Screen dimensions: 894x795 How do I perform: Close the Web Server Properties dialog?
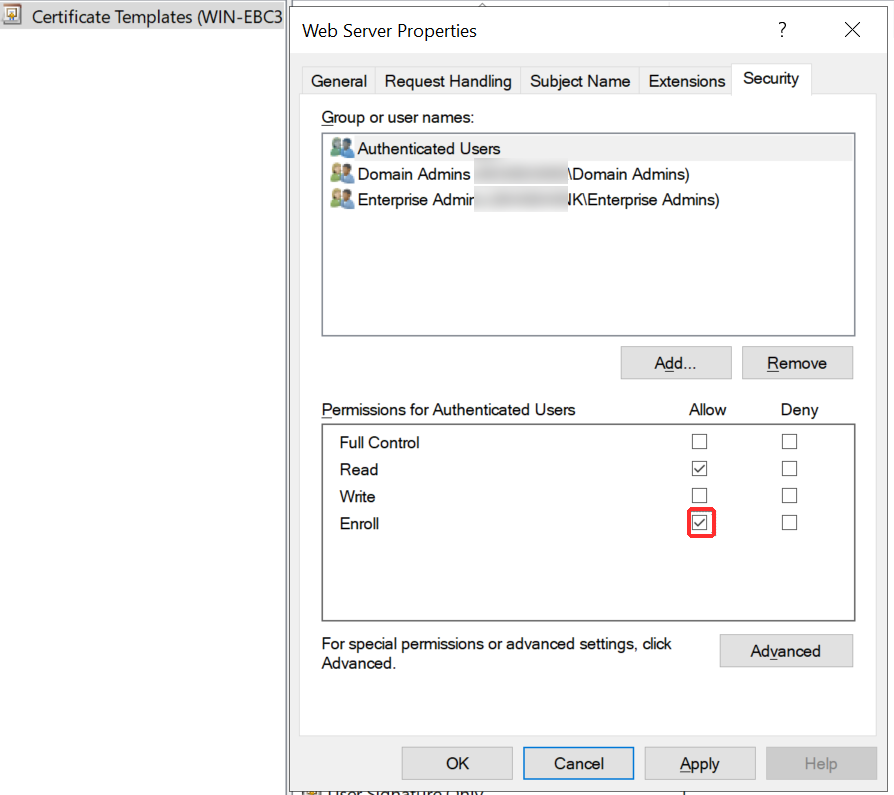852,30
